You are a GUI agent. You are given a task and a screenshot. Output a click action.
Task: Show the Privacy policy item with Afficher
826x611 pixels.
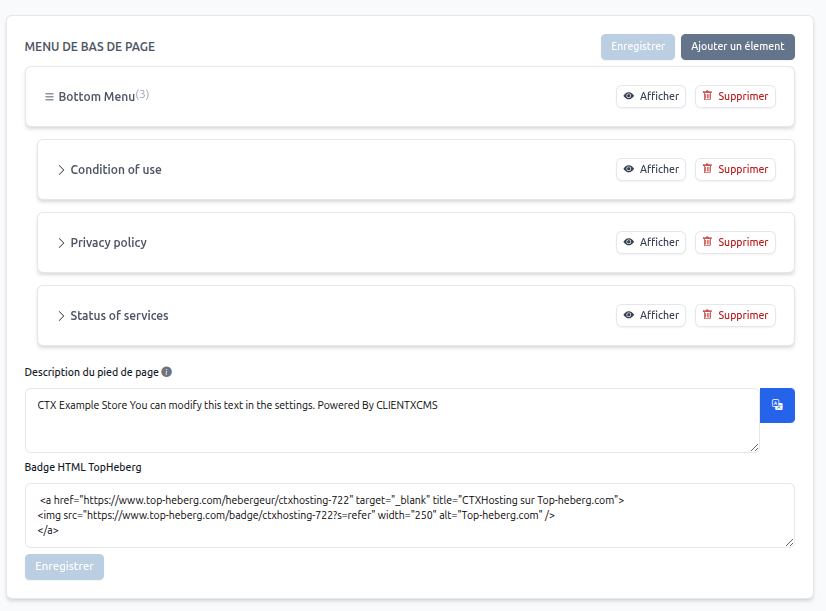click(x=650, y=242)
